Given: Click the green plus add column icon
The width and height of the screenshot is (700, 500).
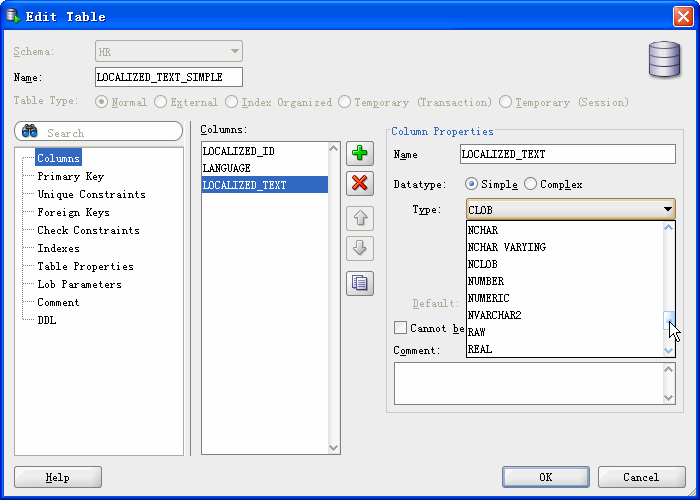Looking at the screenshot, I should [x=359, y=154].
